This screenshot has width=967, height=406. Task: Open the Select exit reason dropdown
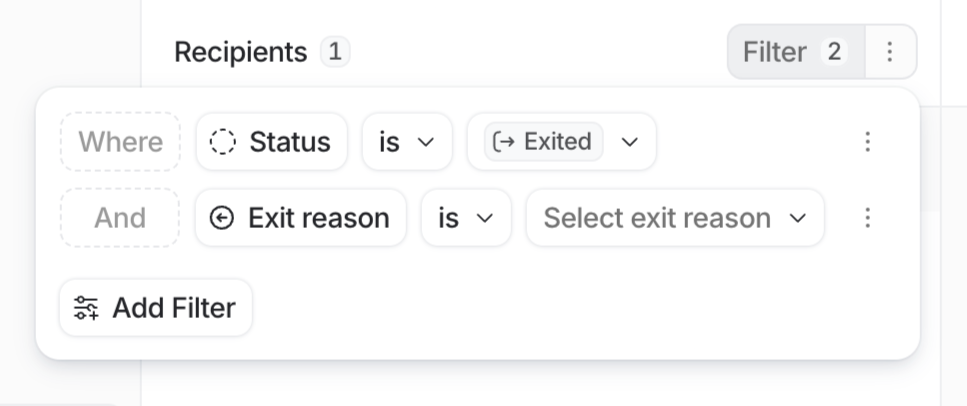coord(674,218)
